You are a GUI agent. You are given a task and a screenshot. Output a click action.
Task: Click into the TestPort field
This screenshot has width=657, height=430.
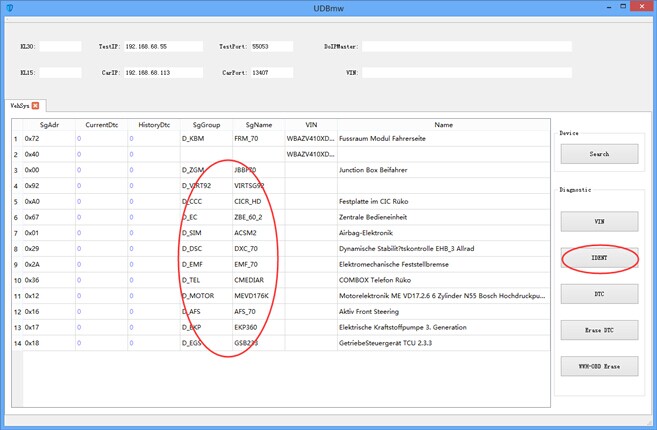[272, 47]
